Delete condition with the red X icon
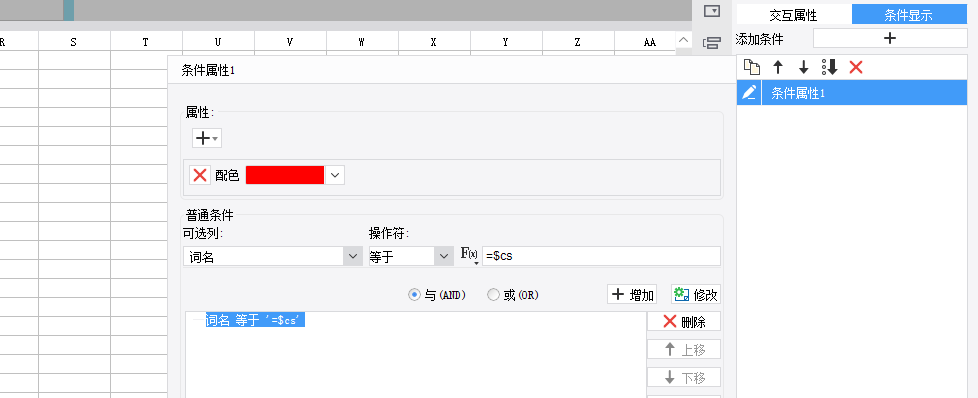978x398 pixels. coord(856,67)
